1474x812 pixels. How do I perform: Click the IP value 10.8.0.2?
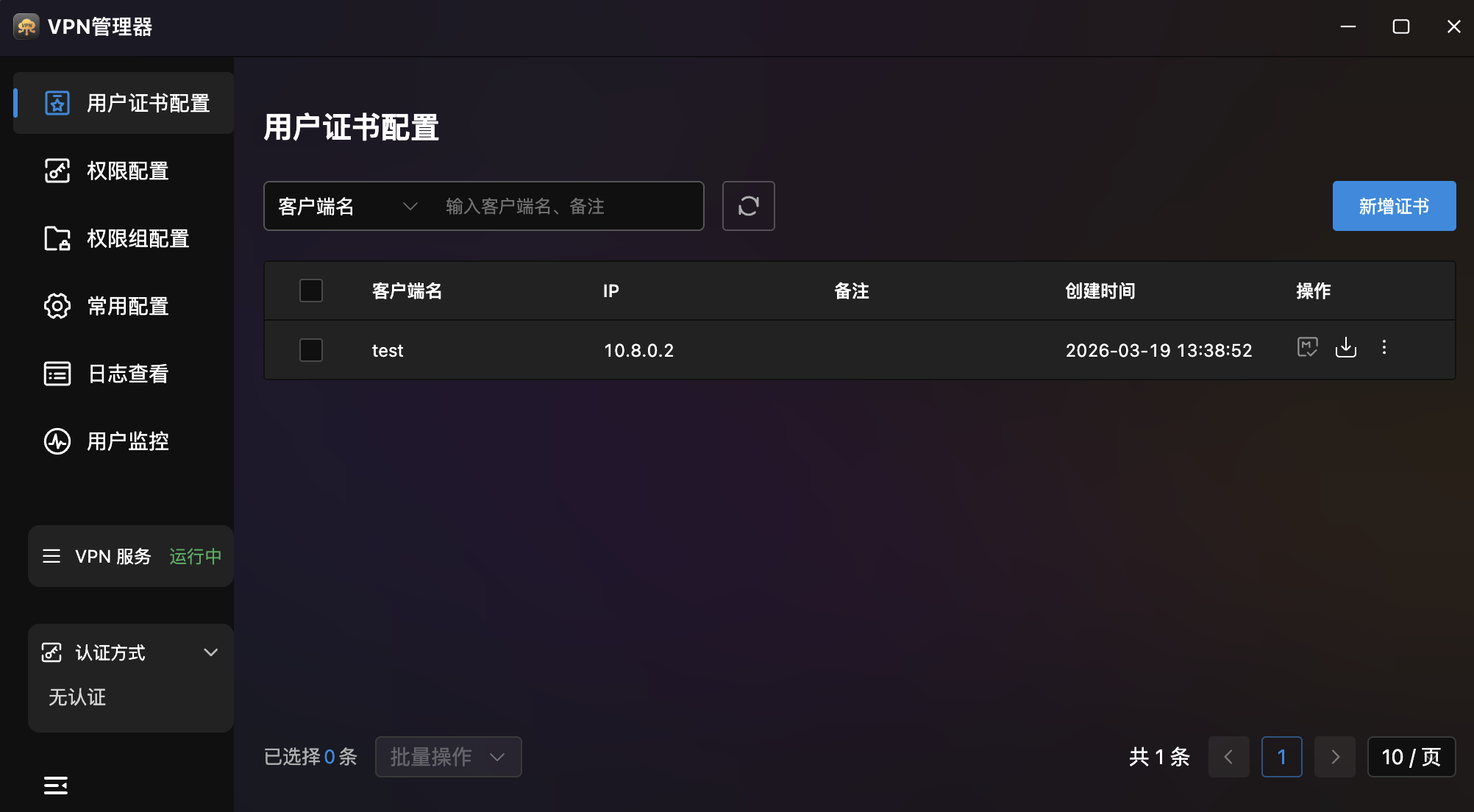click(x=638, y=350)
